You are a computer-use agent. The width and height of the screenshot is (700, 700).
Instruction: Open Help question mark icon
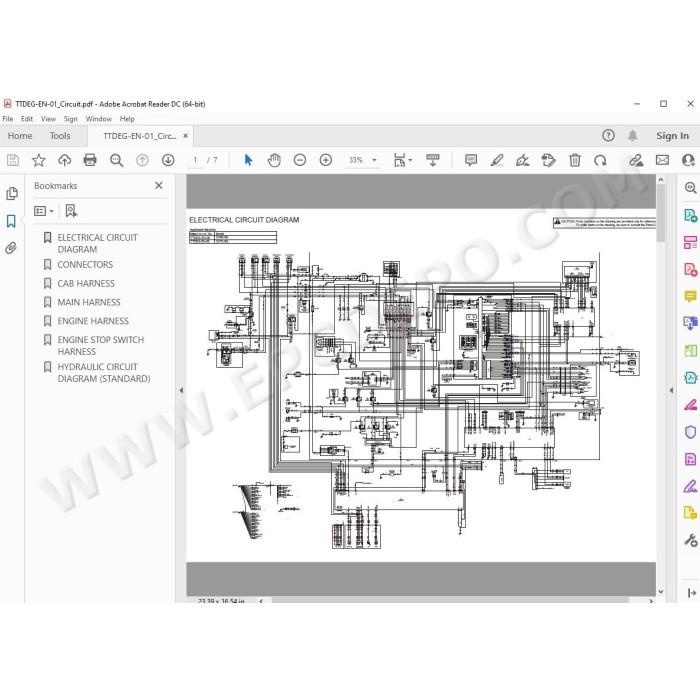608,135
